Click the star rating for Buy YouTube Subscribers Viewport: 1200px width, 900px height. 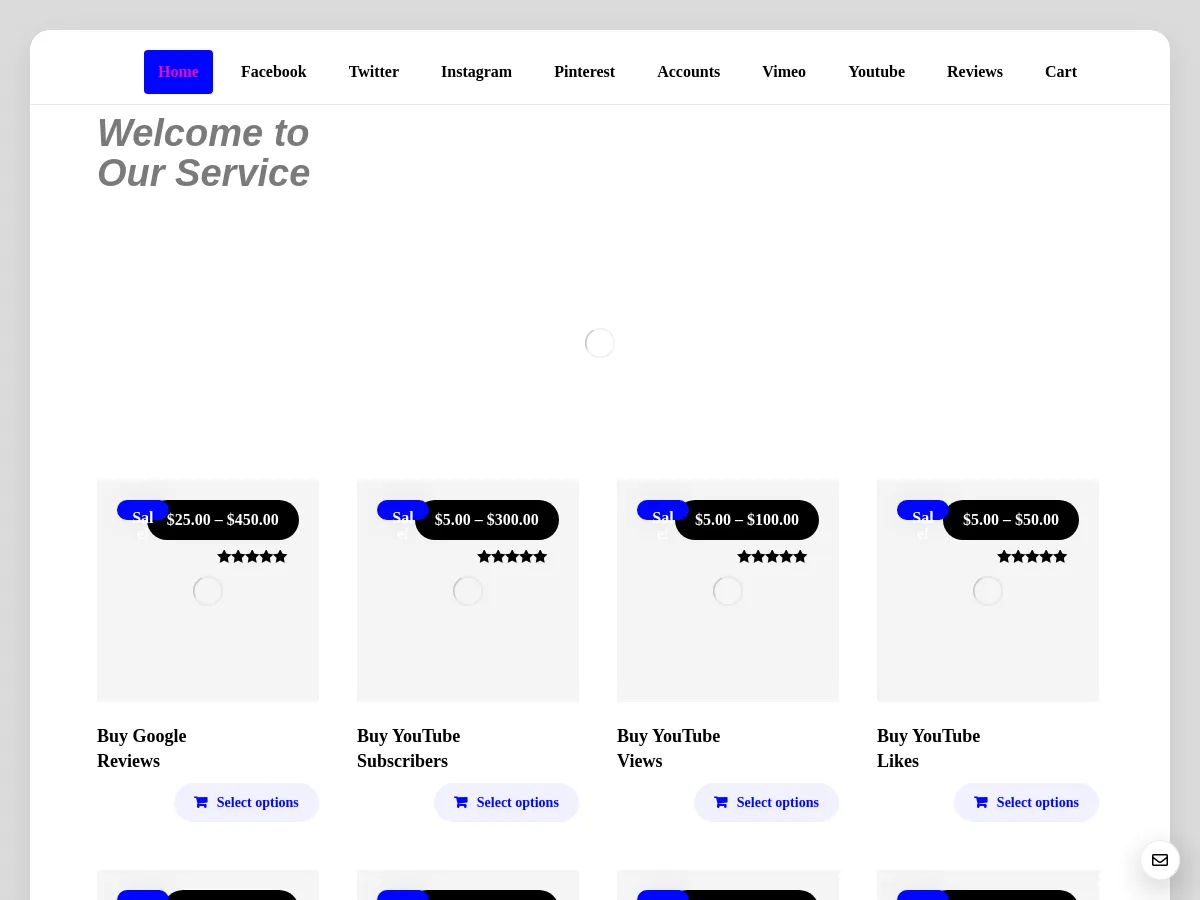(x=512, y=556)
